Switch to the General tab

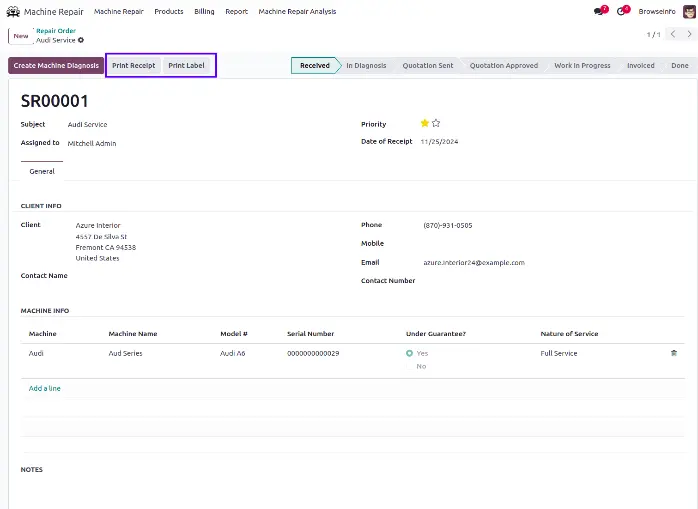tap(42, 171)
